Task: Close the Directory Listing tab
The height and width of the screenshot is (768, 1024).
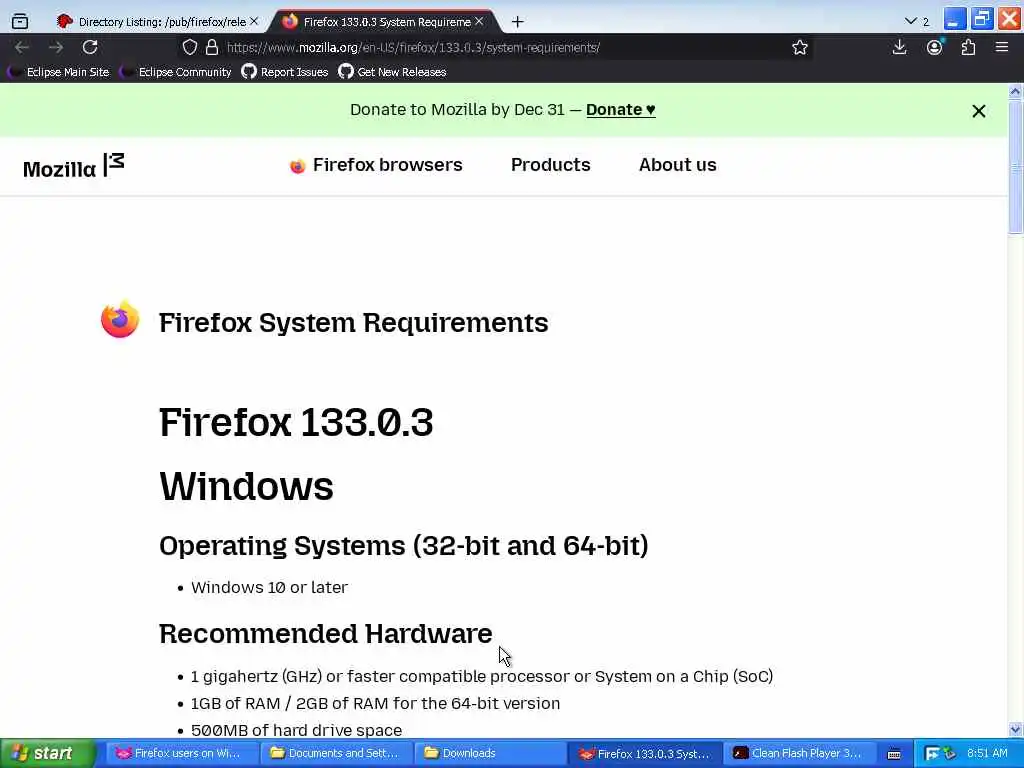Action: [x=254, y=21]
